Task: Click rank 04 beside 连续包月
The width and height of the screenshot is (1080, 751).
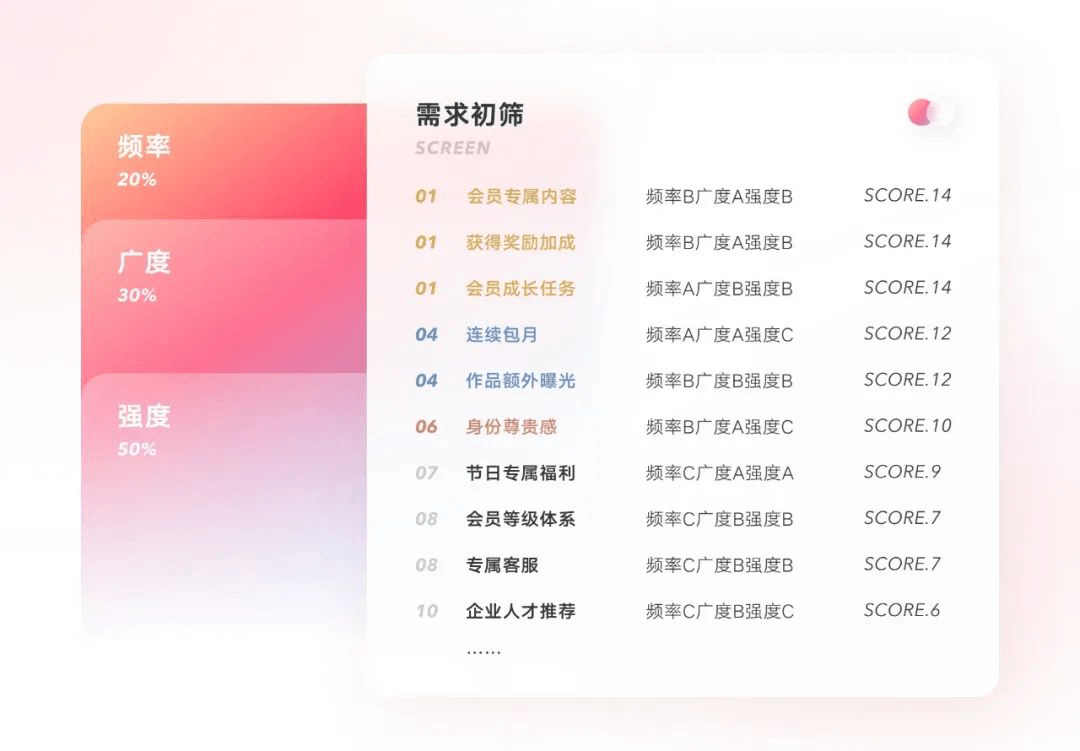Action: (426, 335)
